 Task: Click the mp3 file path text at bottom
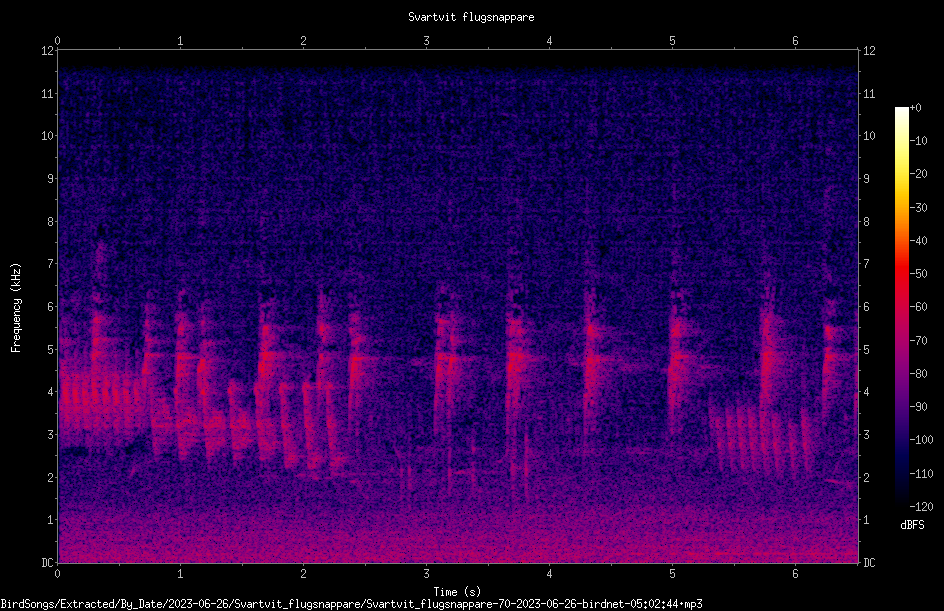[x=352, y=604]
